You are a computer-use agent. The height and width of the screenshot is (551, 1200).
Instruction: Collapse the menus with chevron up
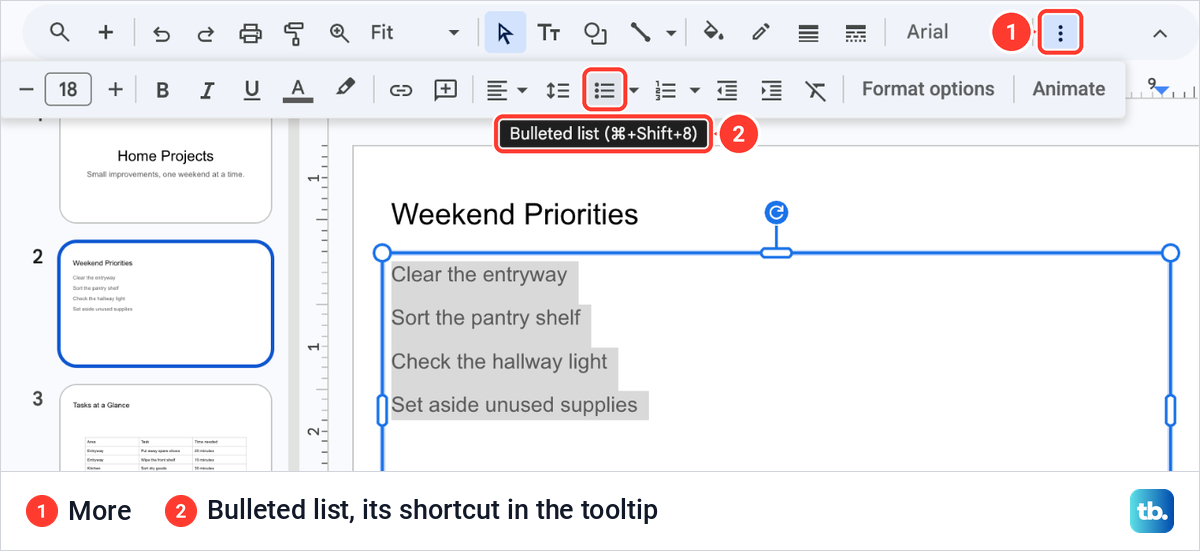pos(1160,33)
